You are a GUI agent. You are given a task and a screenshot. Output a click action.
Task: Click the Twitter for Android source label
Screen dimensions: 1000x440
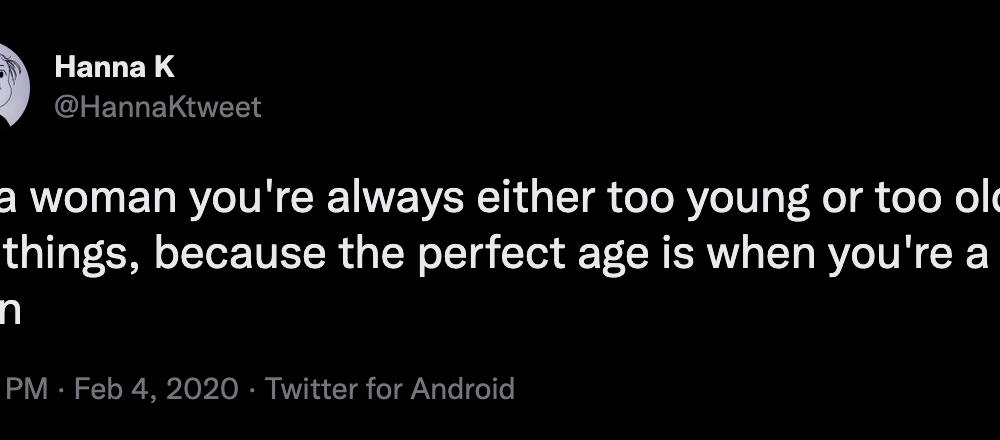coord(390,388)
